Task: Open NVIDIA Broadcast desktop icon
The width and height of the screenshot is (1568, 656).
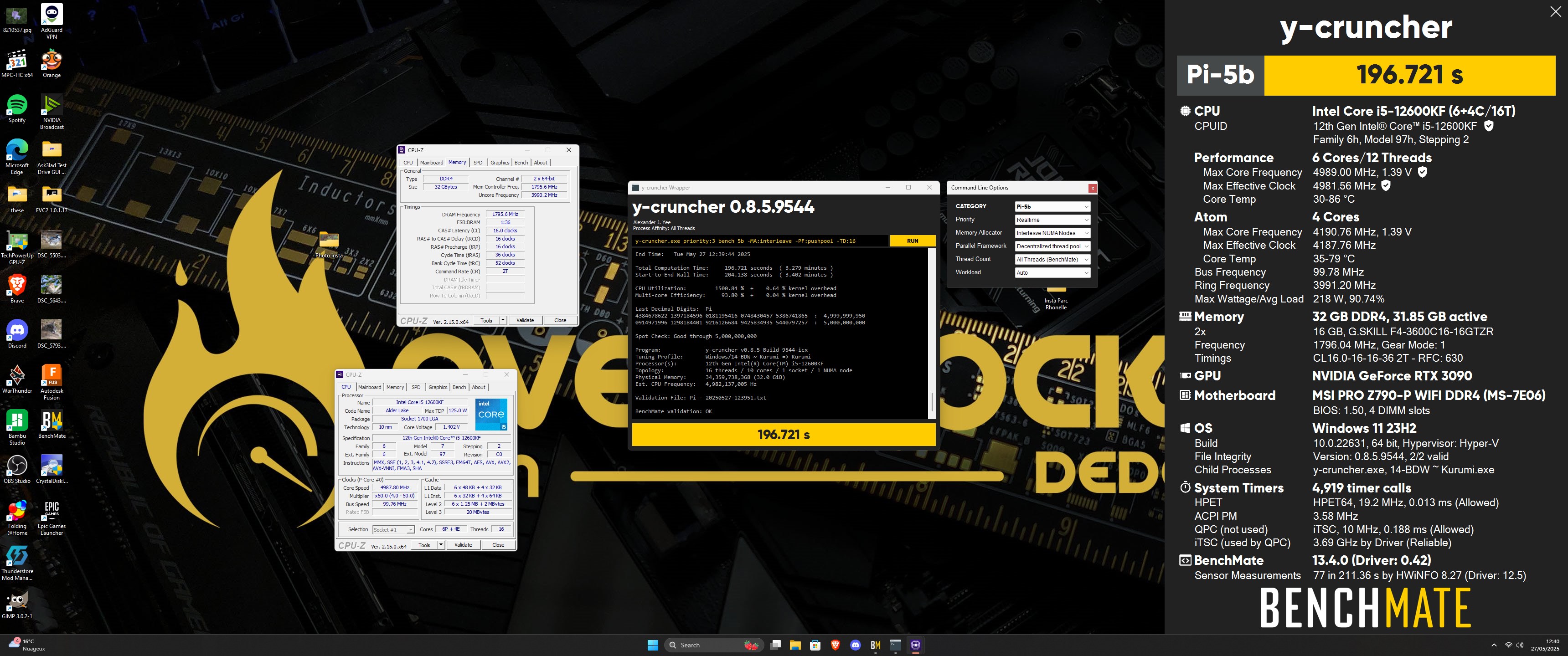Action: 52,112
